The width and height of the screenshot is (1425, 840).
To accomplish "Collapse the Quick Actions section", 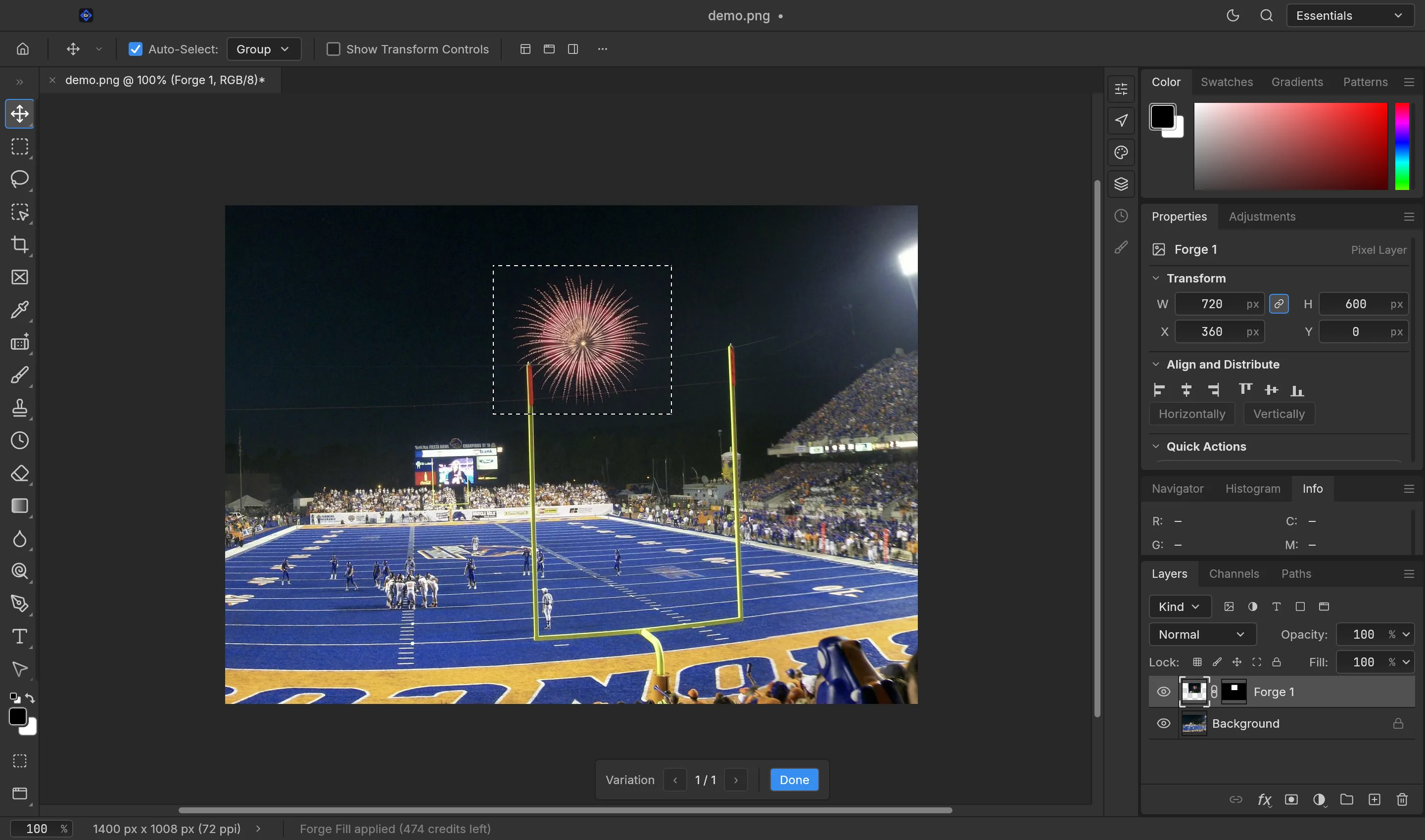I will [1156, 447].
